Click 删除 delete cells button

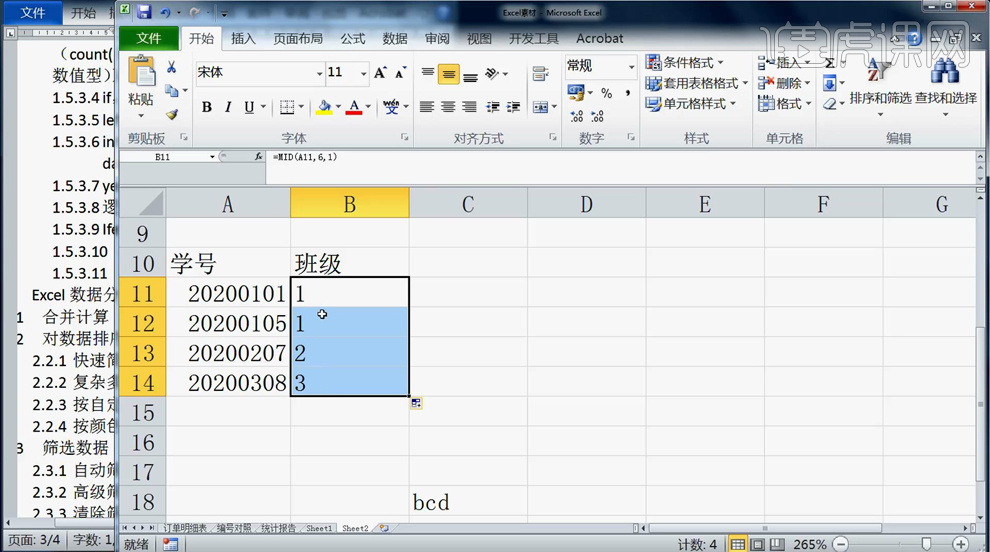tap(784, 83)
